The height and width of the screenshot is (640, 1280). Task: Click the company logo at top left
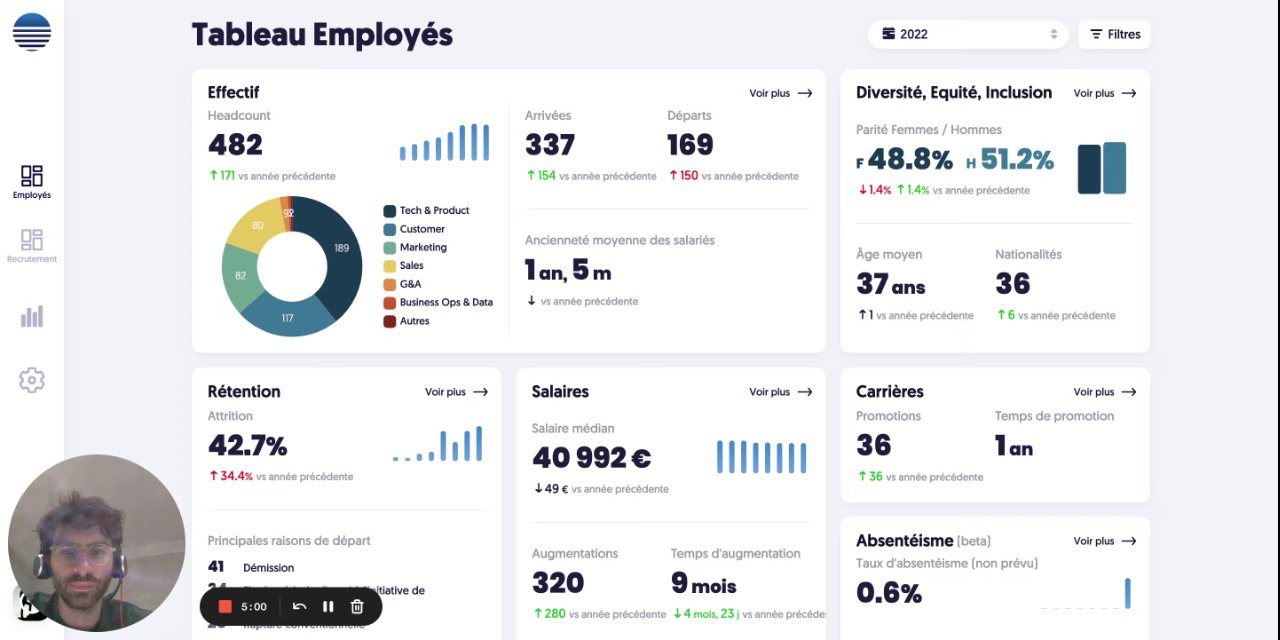[32, 32]
